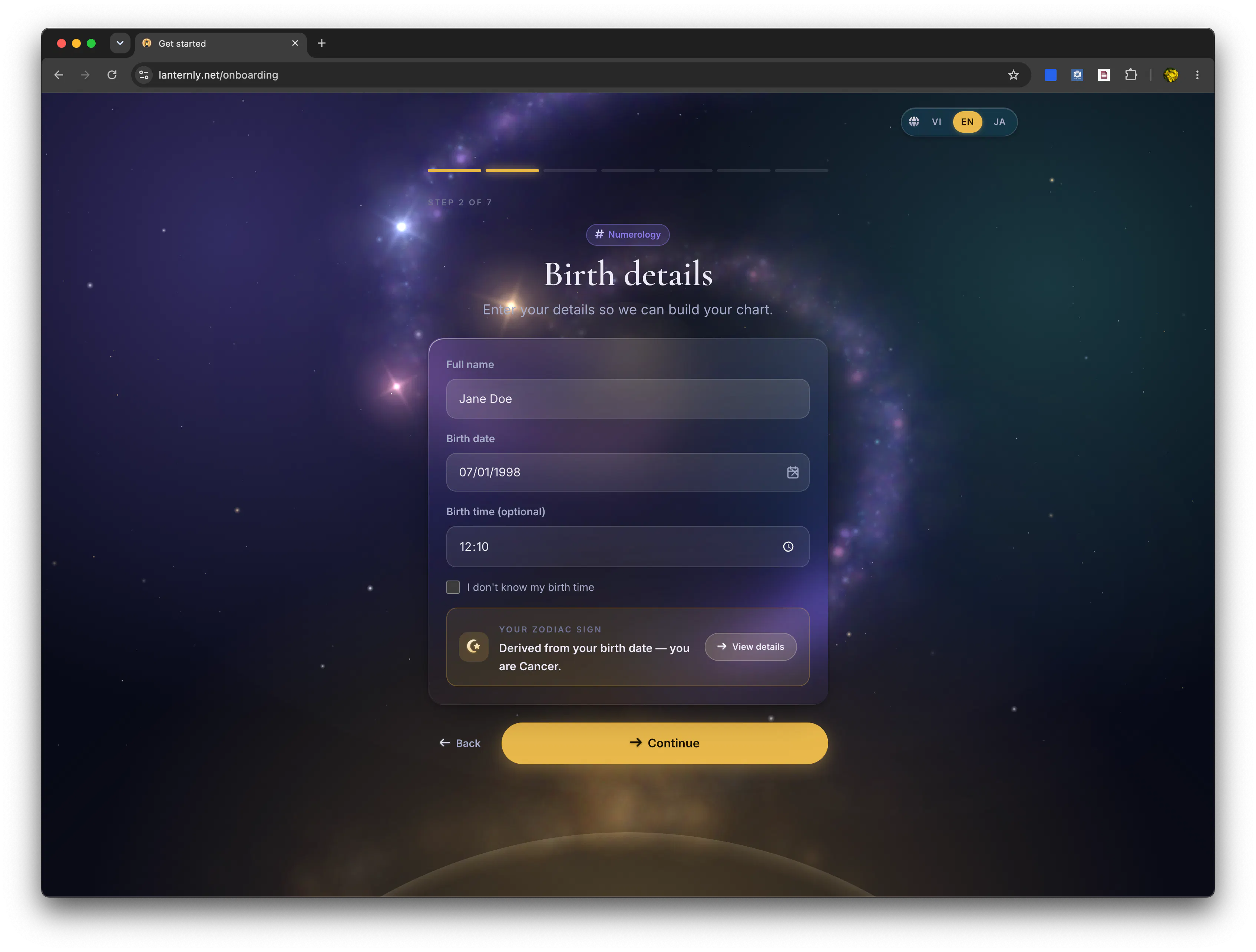1256x952 pixels.
Task: Click the third progress step segment
Action: tap(570, 170)
